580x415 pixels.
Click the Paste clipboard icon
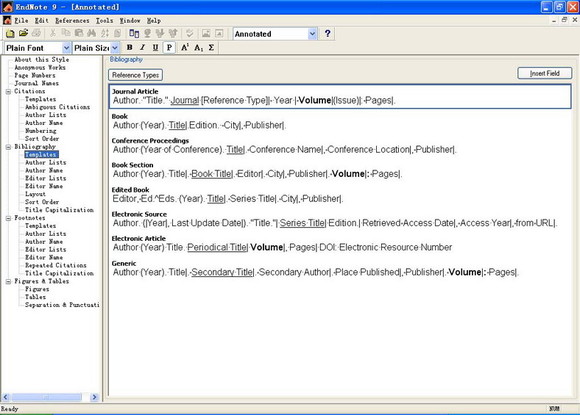(79, 33)
